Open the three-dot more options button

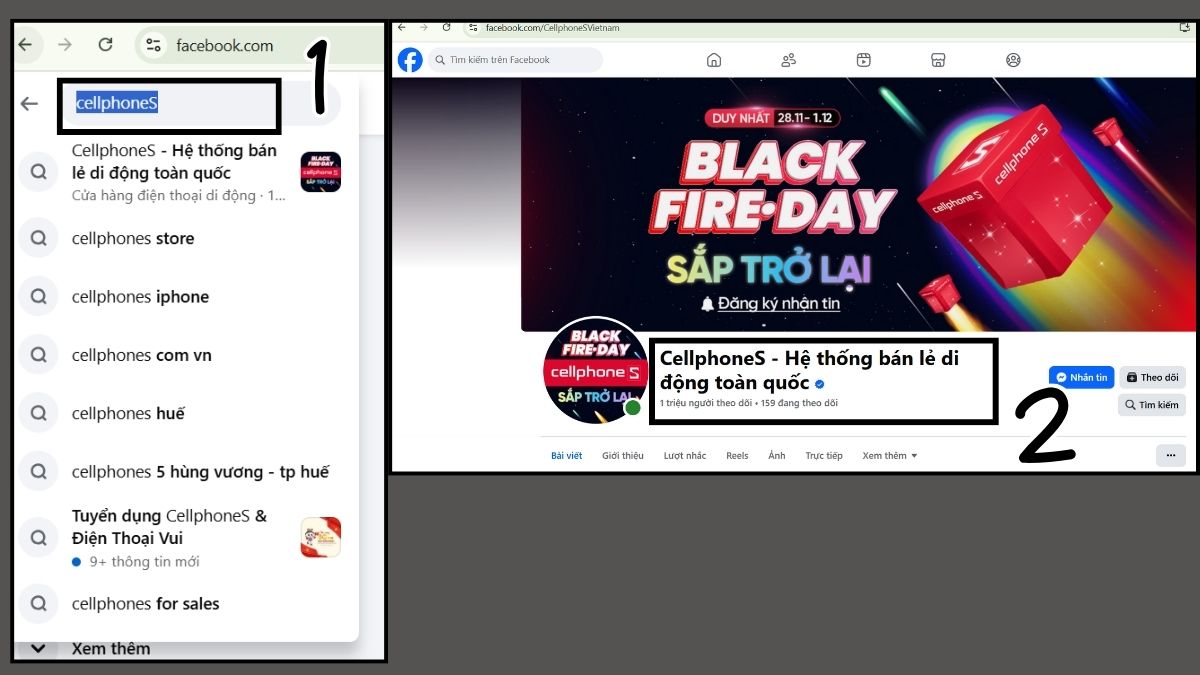coord(1170,456)
